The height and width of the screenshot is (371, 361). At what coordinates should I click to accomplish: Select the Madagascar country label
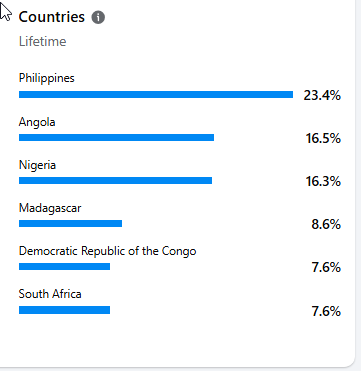[50, 208]
